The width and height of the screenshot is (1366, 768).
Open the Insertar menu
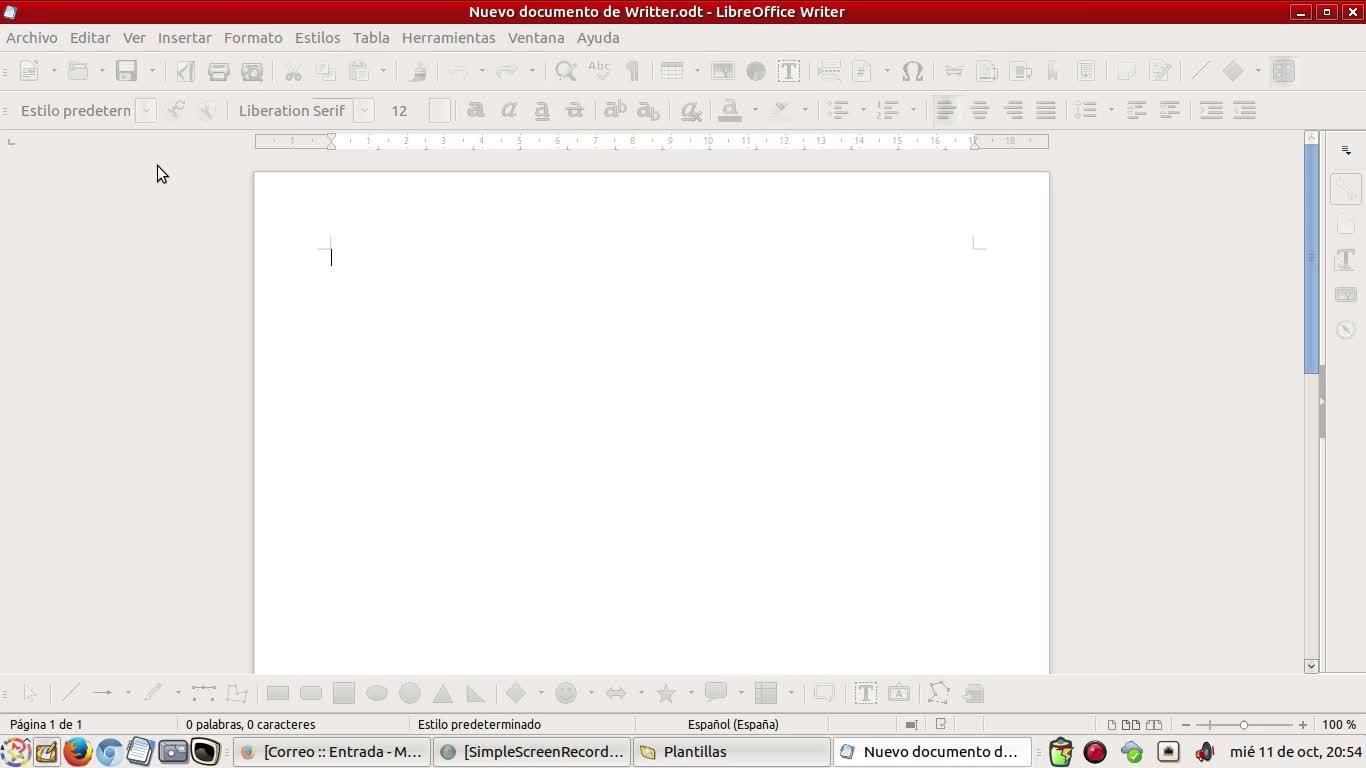[x=185, y=37]
